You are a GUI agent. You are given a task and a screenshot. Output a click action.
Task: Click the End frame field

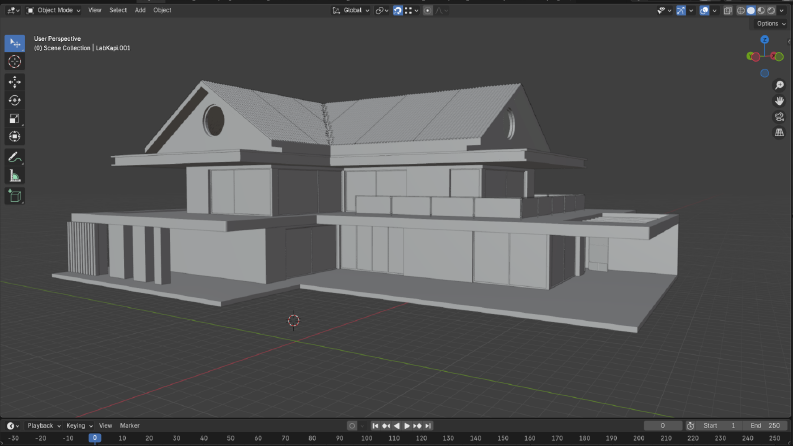pyautogui.click(x=765, y=426)
